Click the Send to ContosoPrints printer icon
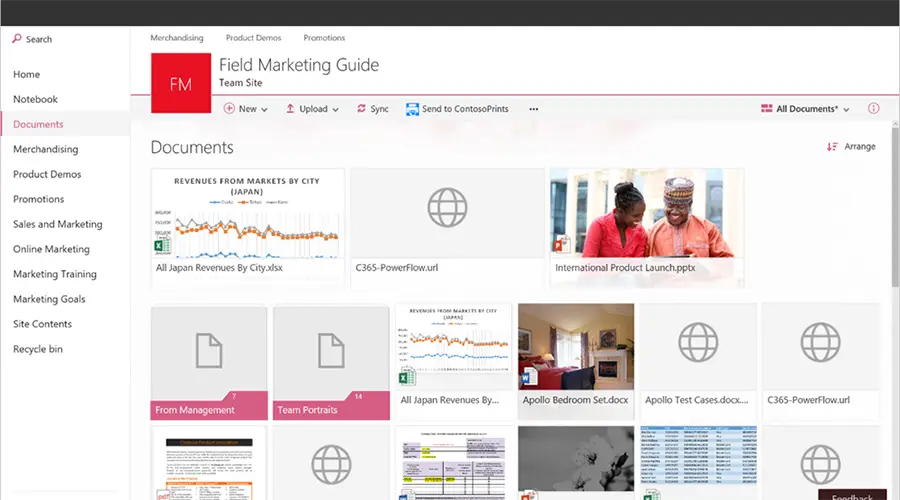900x500 pixels. point(412,109)
